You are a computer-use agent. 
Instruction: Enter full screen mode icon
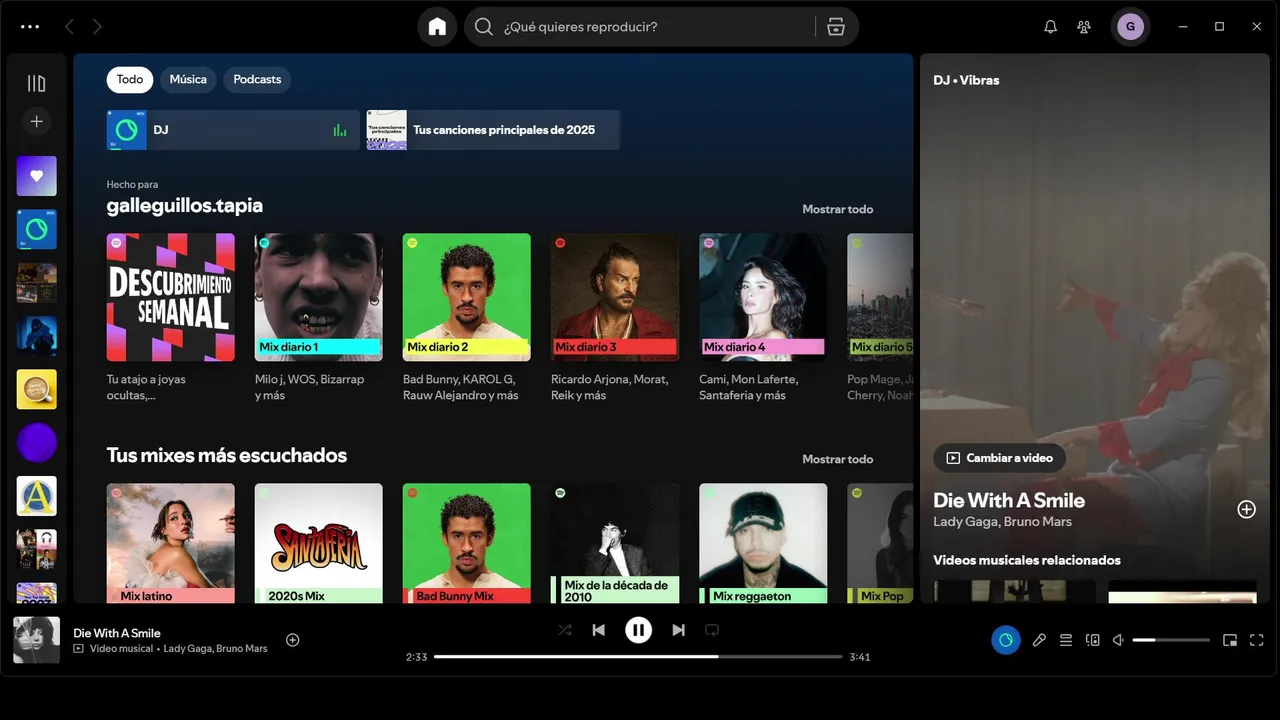click(x=1257, y=640)
